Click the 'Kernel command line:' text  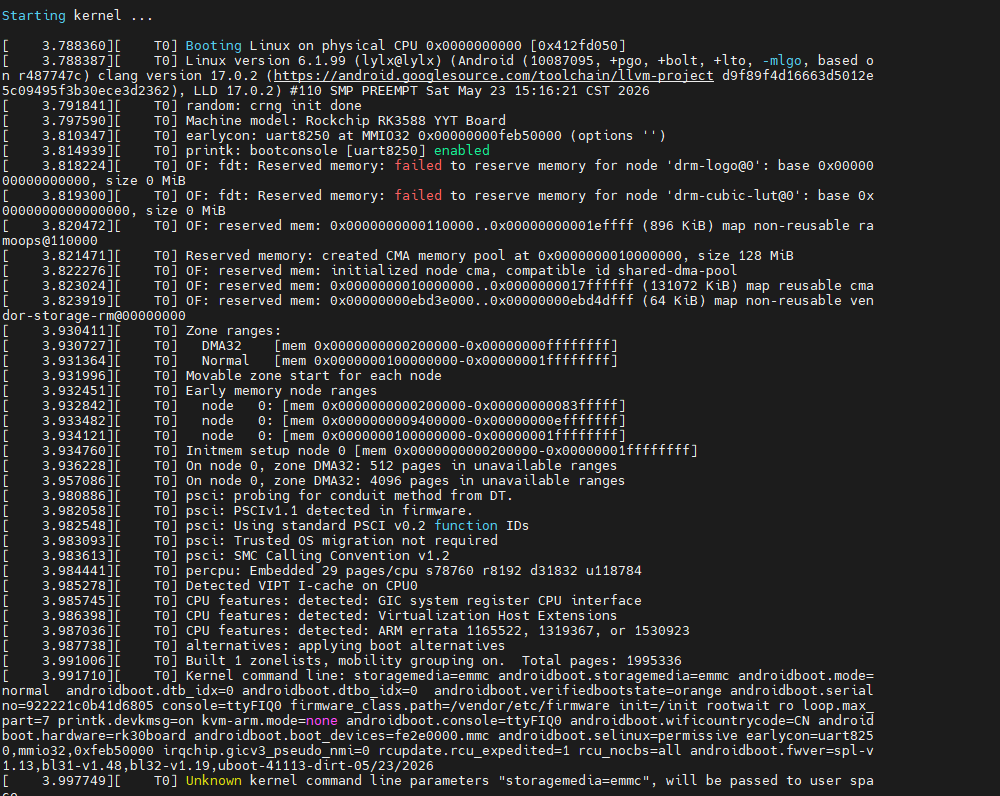pyautogui.click(x=265, y=675)
